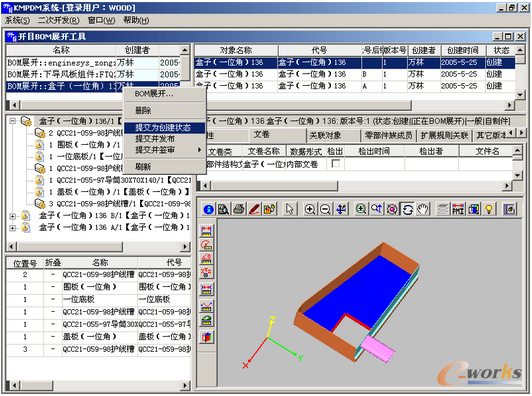
Task: Click the blue info icon in viewer toolbar
Action: 209,209
